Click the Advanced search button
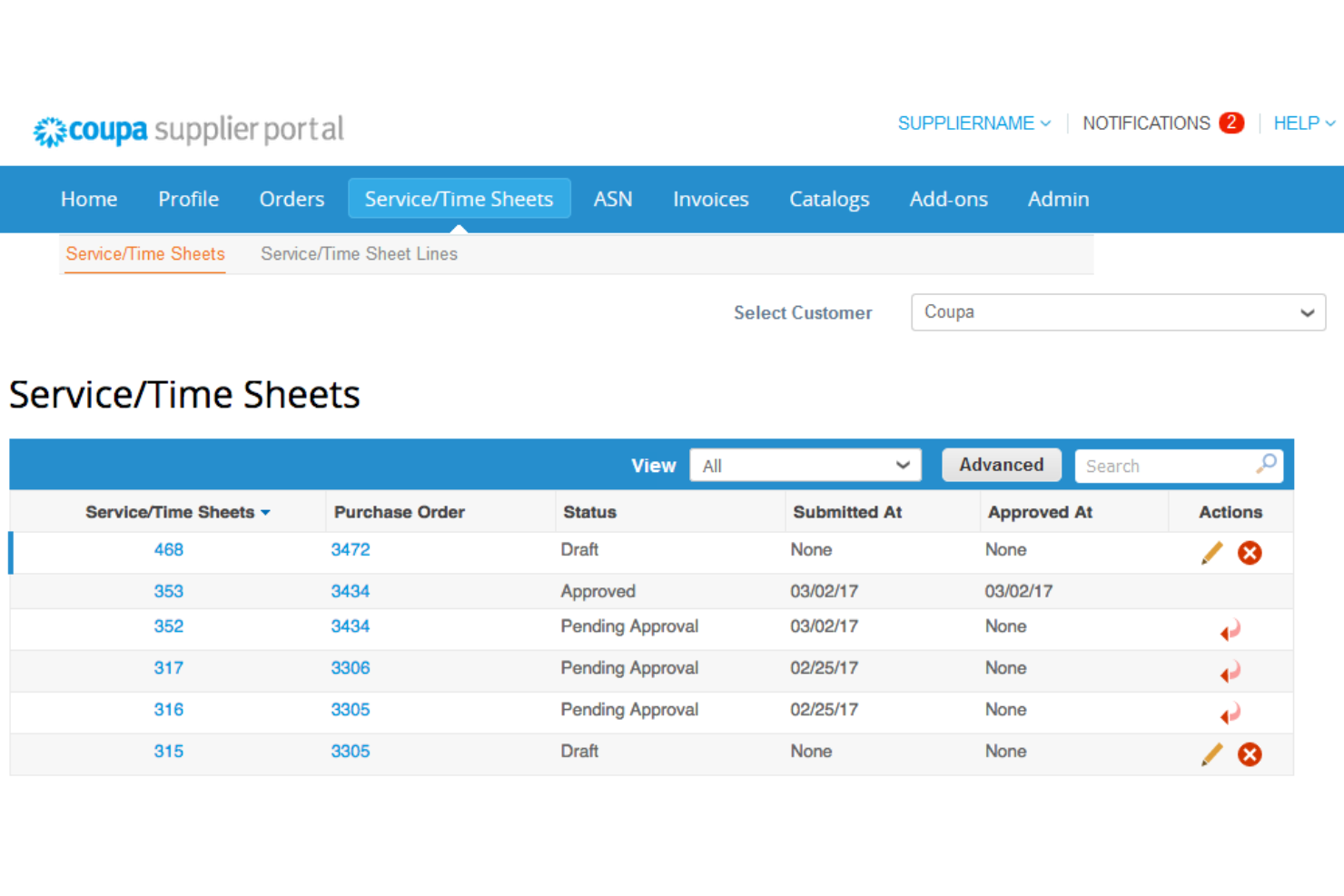1344x896 pixels. pyautogui.click(x=1001, y=465)
